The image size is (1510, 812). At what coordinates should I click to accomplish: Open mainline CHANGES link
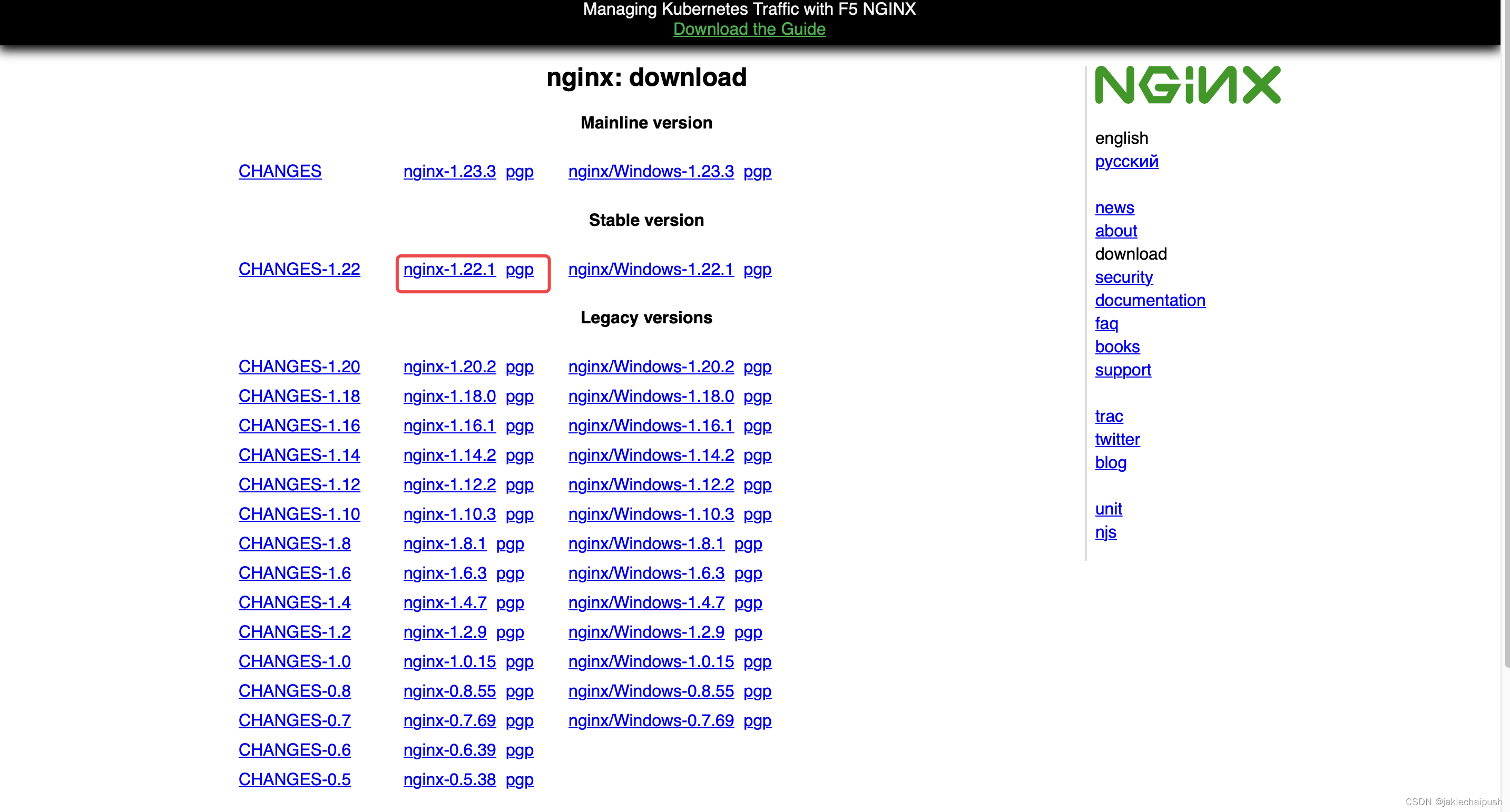coord(280,171)
